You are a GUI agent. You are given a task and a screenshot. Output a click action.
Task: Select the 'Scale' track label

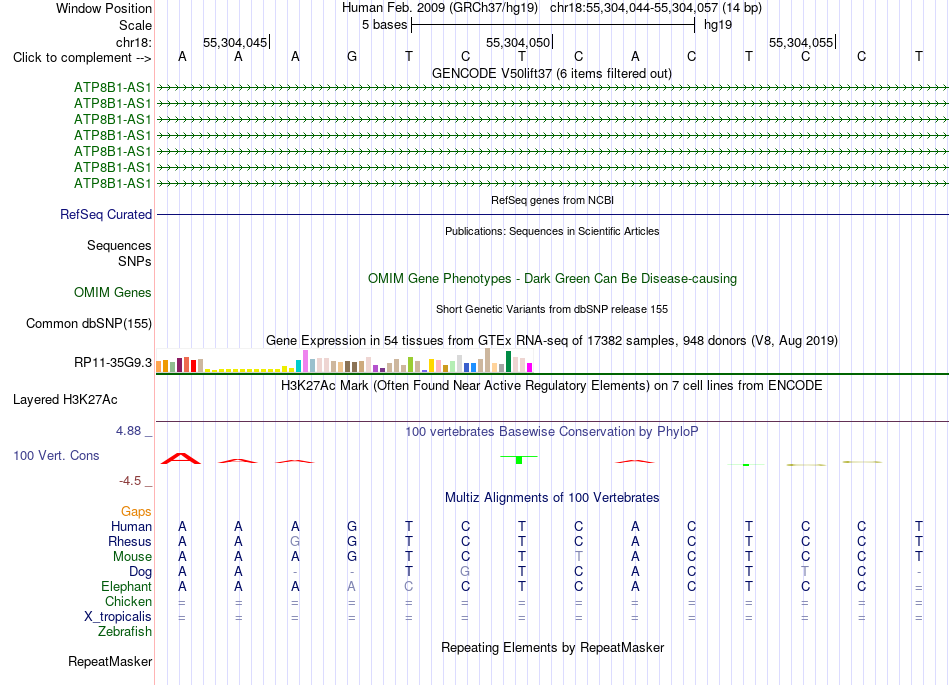coord(135,25)
